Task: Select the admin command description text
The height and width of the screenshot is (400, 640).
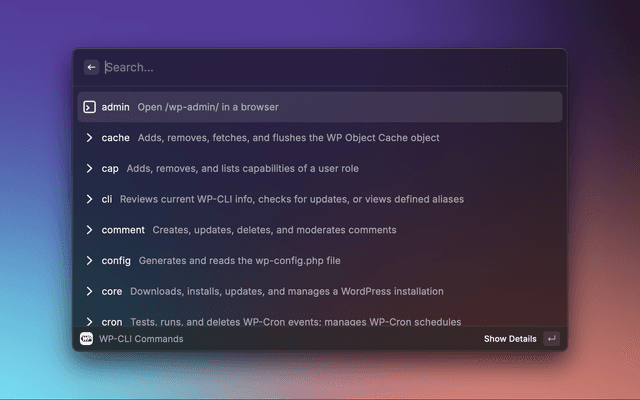Action: (208, 107)
